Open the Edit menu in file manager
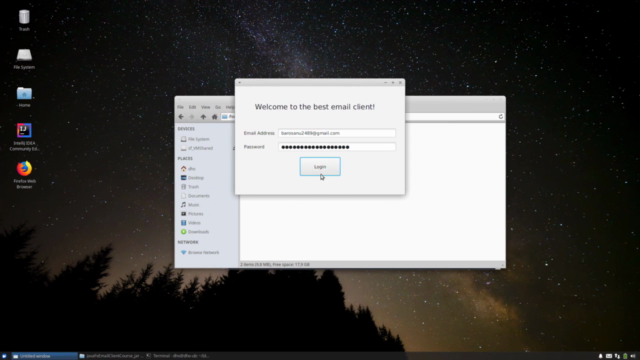The width and height of the screenshot is (640, 360). point(192,107)
